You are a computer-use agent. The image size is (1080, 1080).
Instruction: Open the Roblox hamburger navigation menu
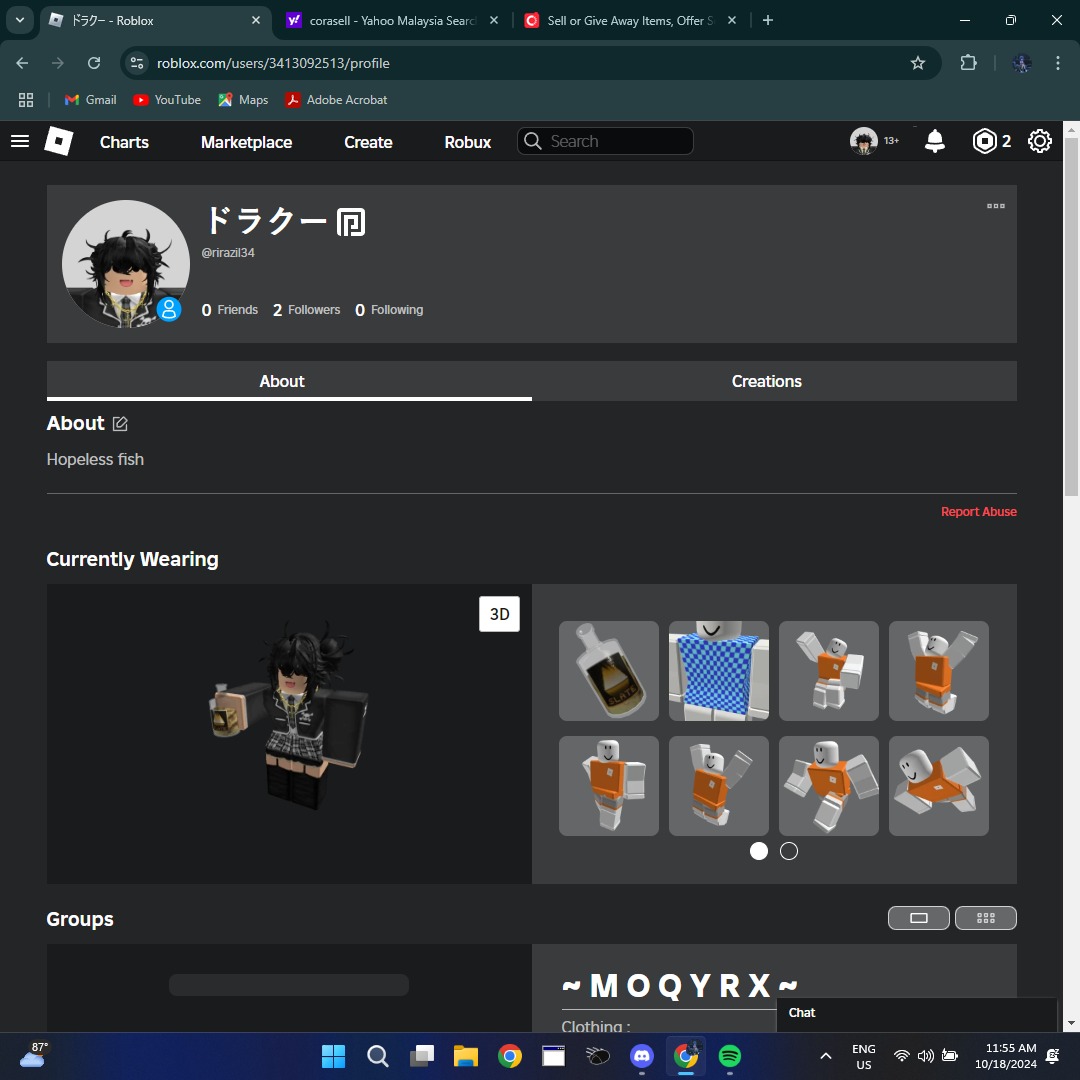pos(20,141)
